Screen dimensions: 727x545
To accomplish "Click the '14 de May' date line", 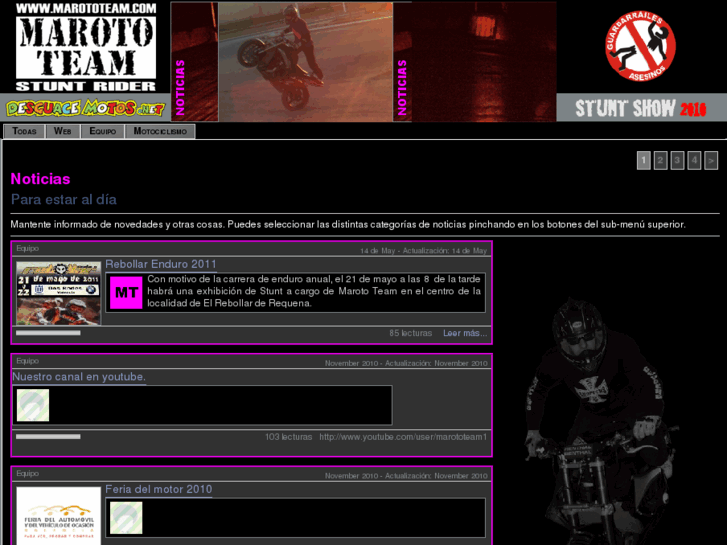I will [x=423, y=251].
